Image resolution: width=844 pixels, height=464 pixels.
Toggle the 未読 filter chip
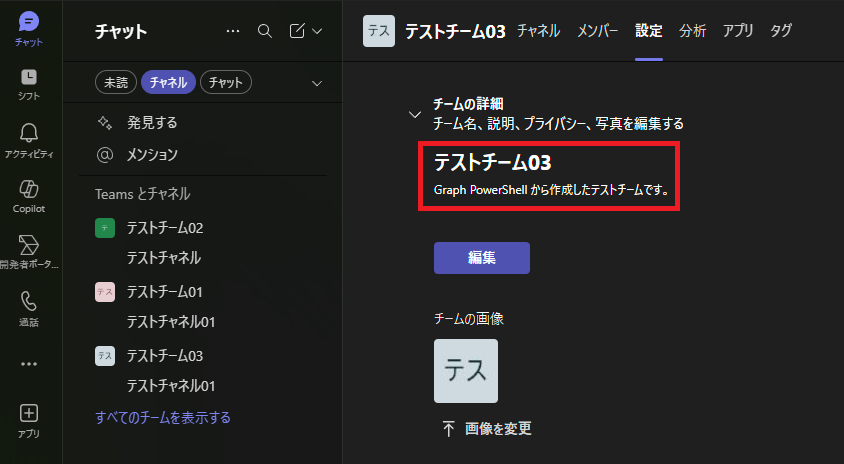coord(116,82)
